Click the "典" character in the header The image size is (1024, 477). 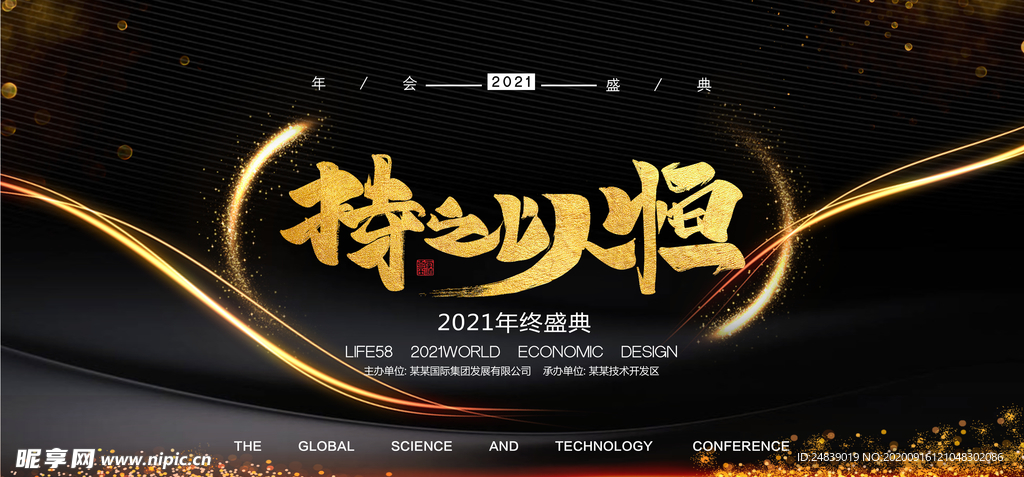point(703,85)
